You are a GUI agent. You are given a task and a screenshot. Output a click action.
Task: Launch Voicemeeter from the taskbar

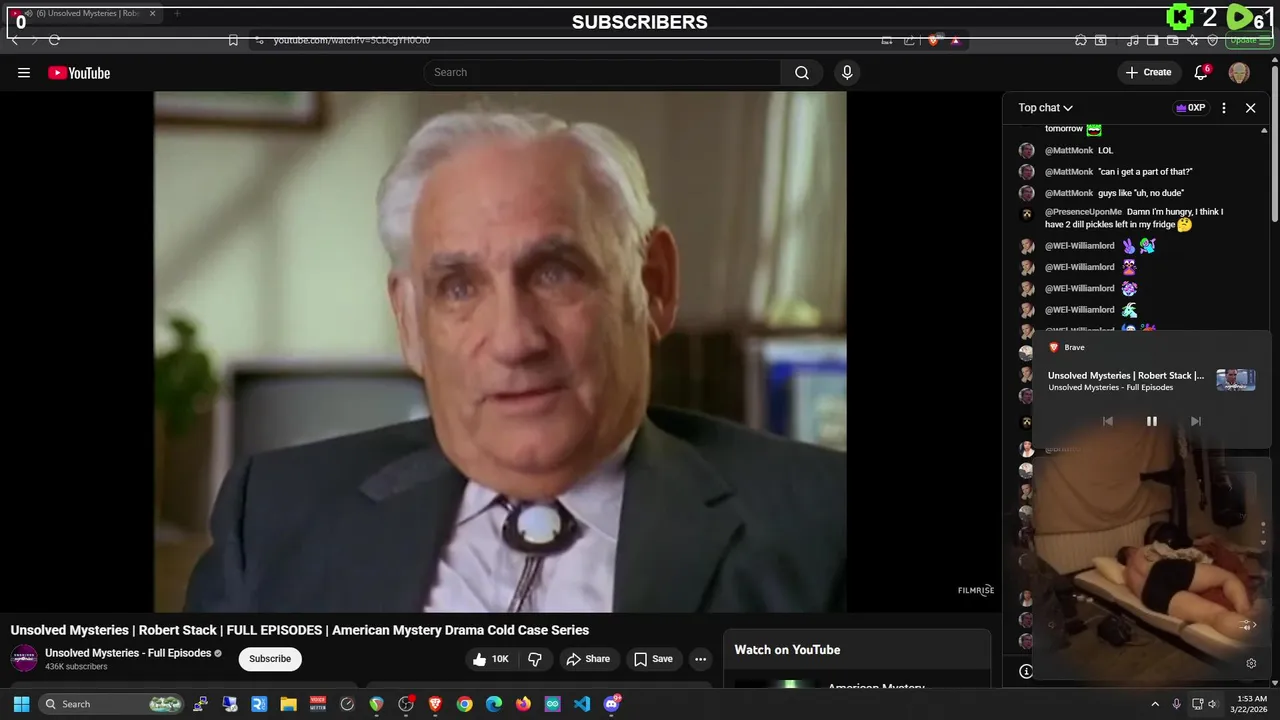[318, 704]
